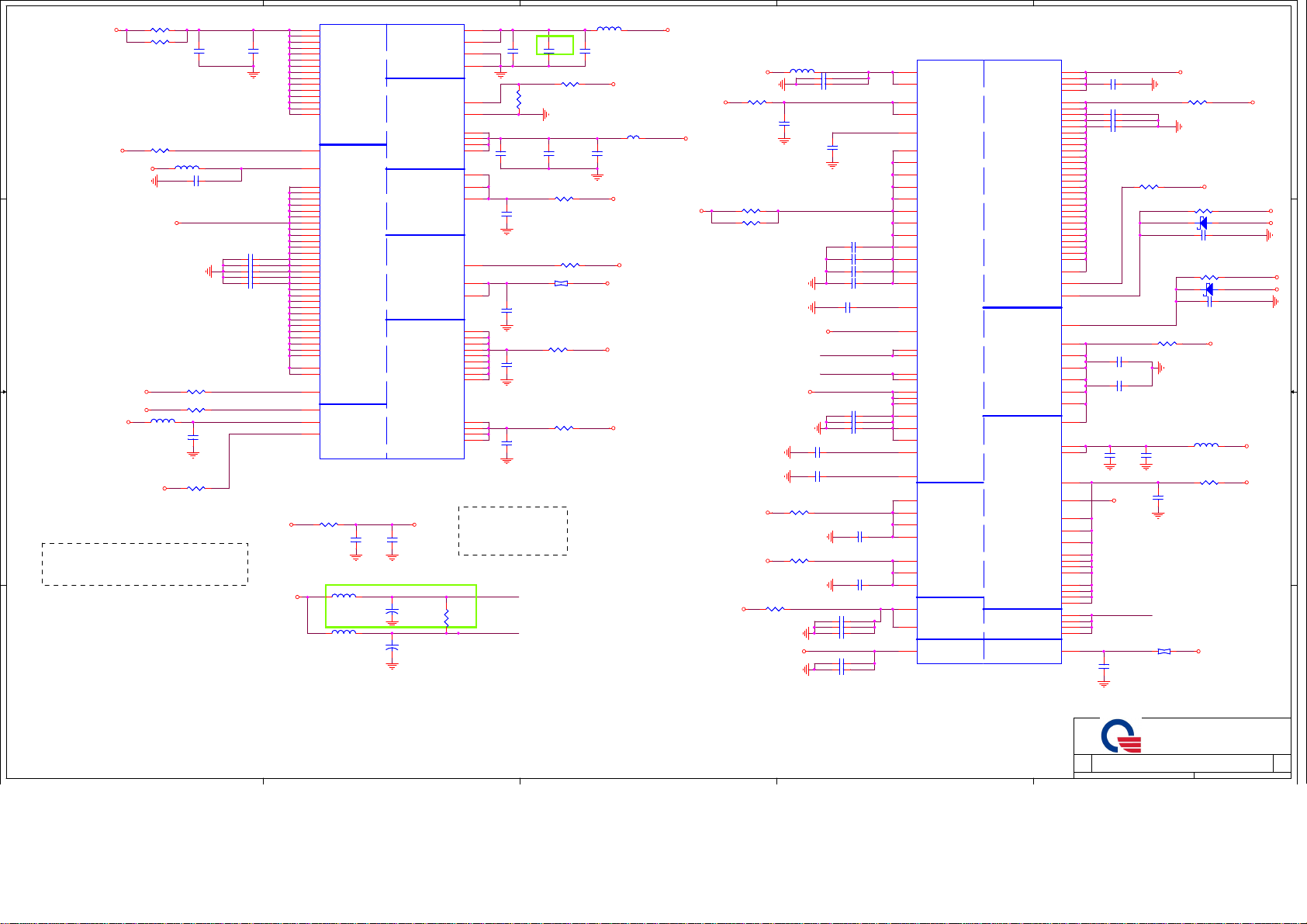Image resolution: width=1307 pixels, height=924 pixels.
Task: Select the large left IC block
Action: (x=392, y=241)
